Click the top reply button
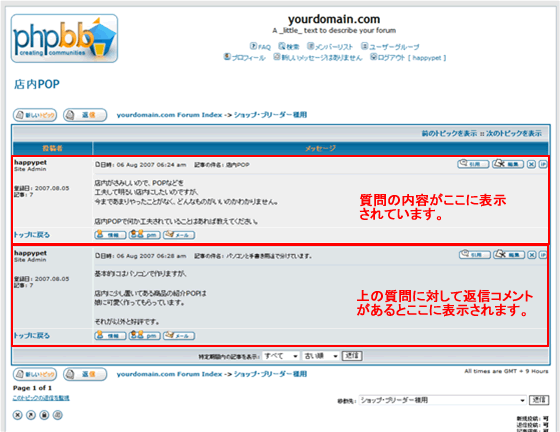Image resolution: width=560 pixels, height=432 pixels. (x=85, y=115)
